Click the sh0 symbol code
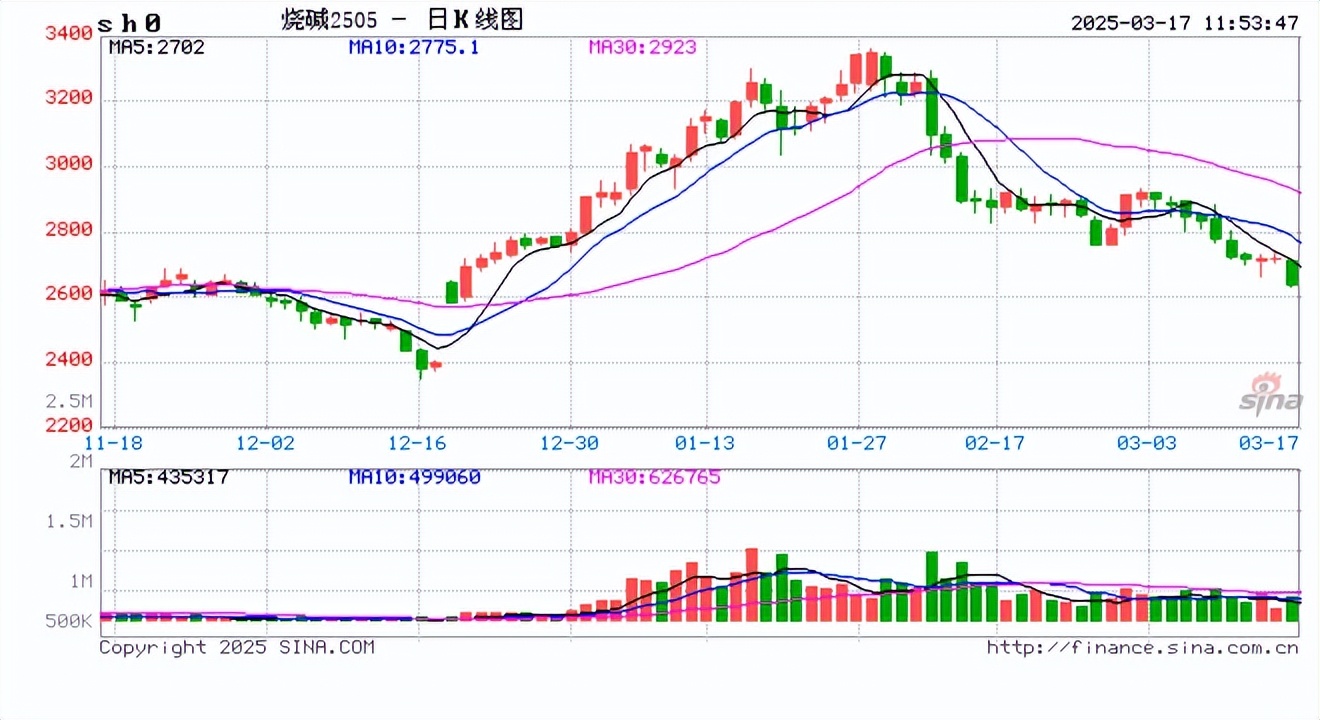Screen dimensions: 1320x720 tap(130, 22)
